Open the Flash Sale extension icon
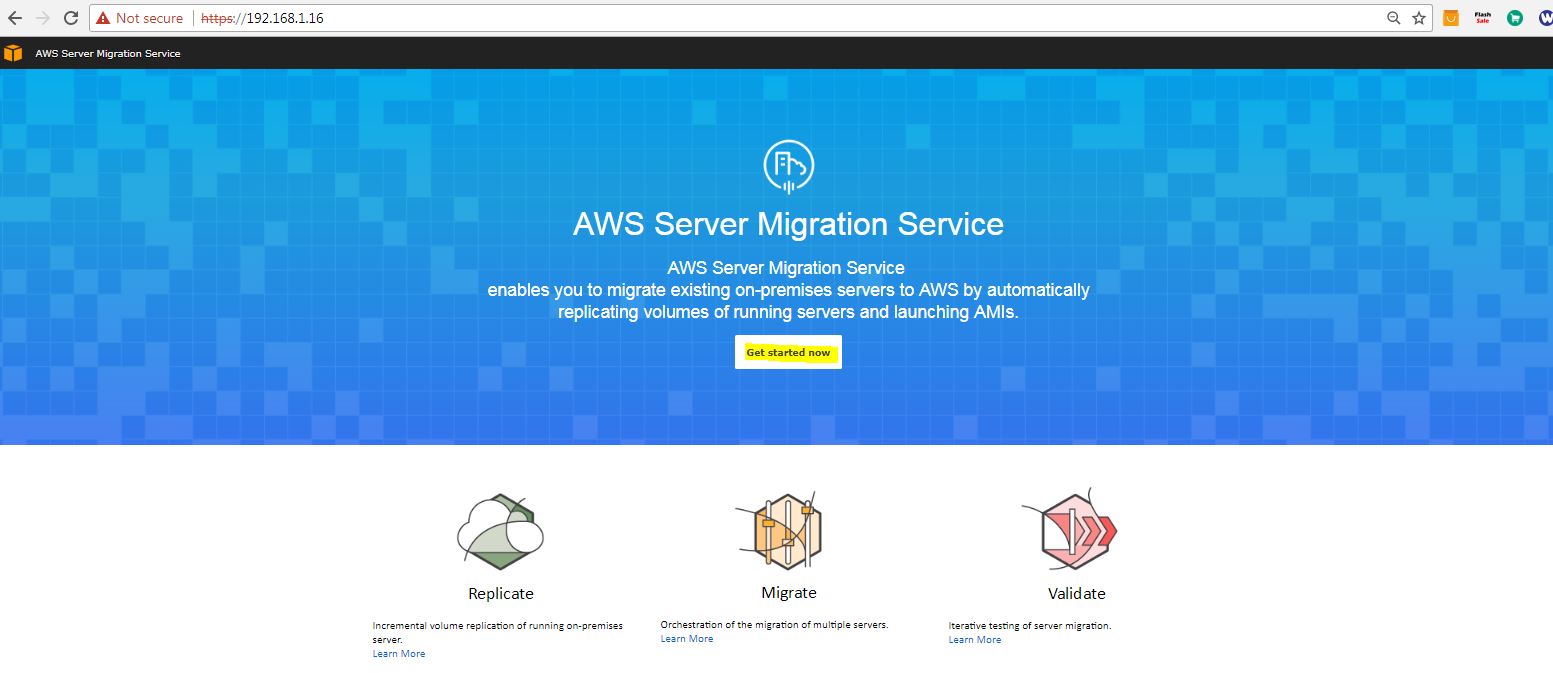Image resolution: width=1553 pixels, height=673 pixels. [1482, 18]
